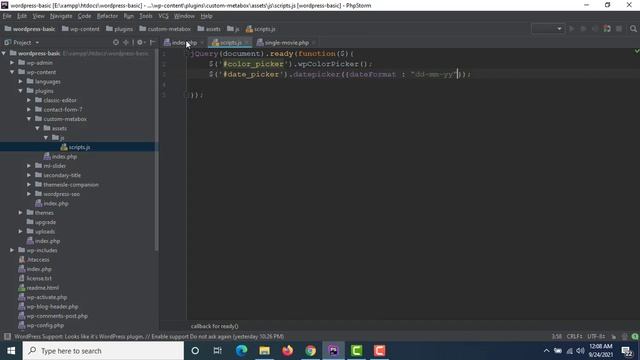Collapse the wp-content folder
640x360 pixels.
(x=12, y=72)
